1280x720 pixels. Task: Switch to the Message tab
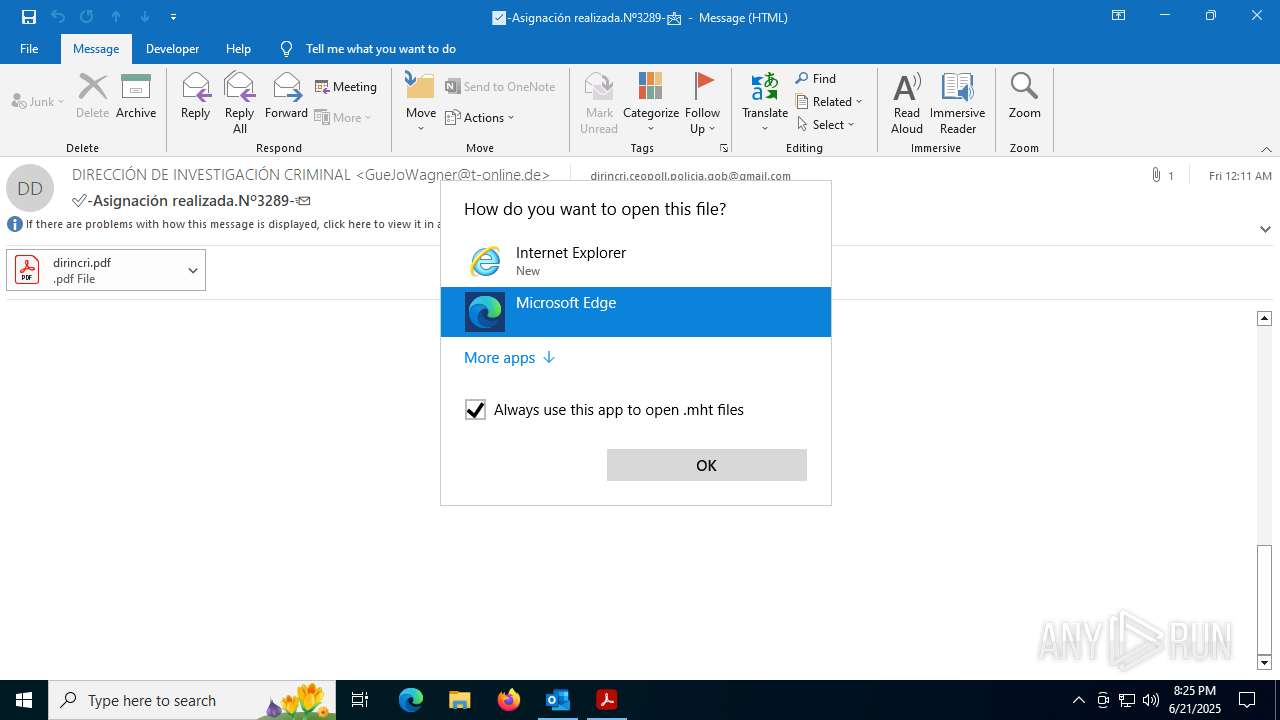pos(96,49)
